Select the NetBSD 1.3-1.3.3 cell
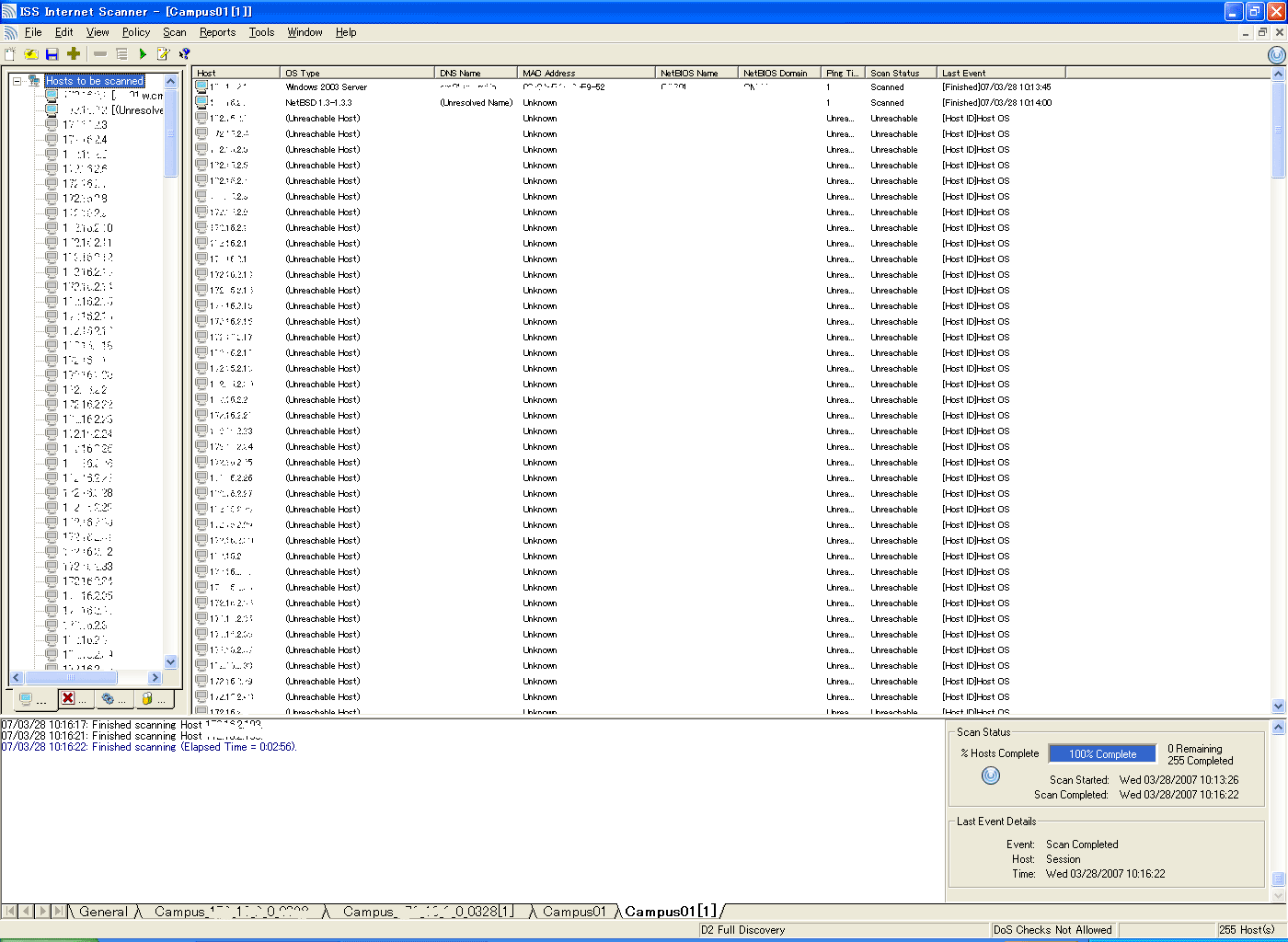The height and width of the screenshot is (942, 1288). click(318, 103)
